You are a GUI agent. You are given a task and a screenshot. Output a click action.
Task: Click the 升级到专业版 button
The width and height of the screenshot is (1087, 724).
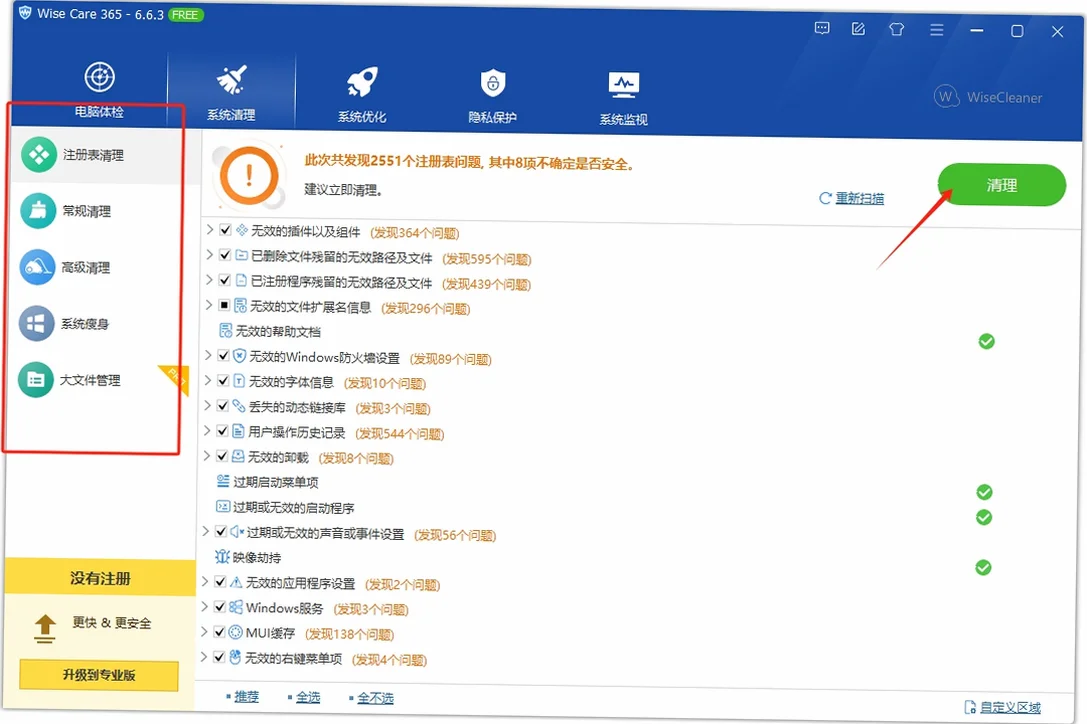pyautogui.click(x=98, y=675)
